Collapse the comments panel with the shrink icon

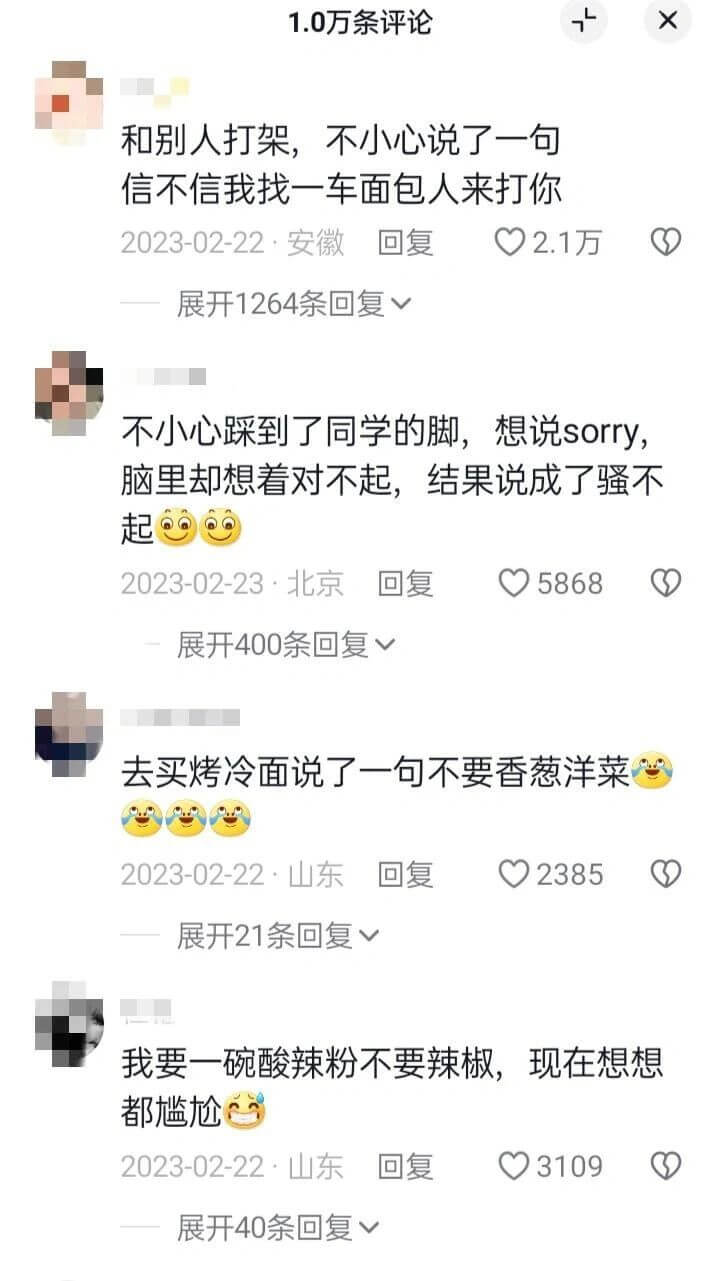click(x=584, y=20)
